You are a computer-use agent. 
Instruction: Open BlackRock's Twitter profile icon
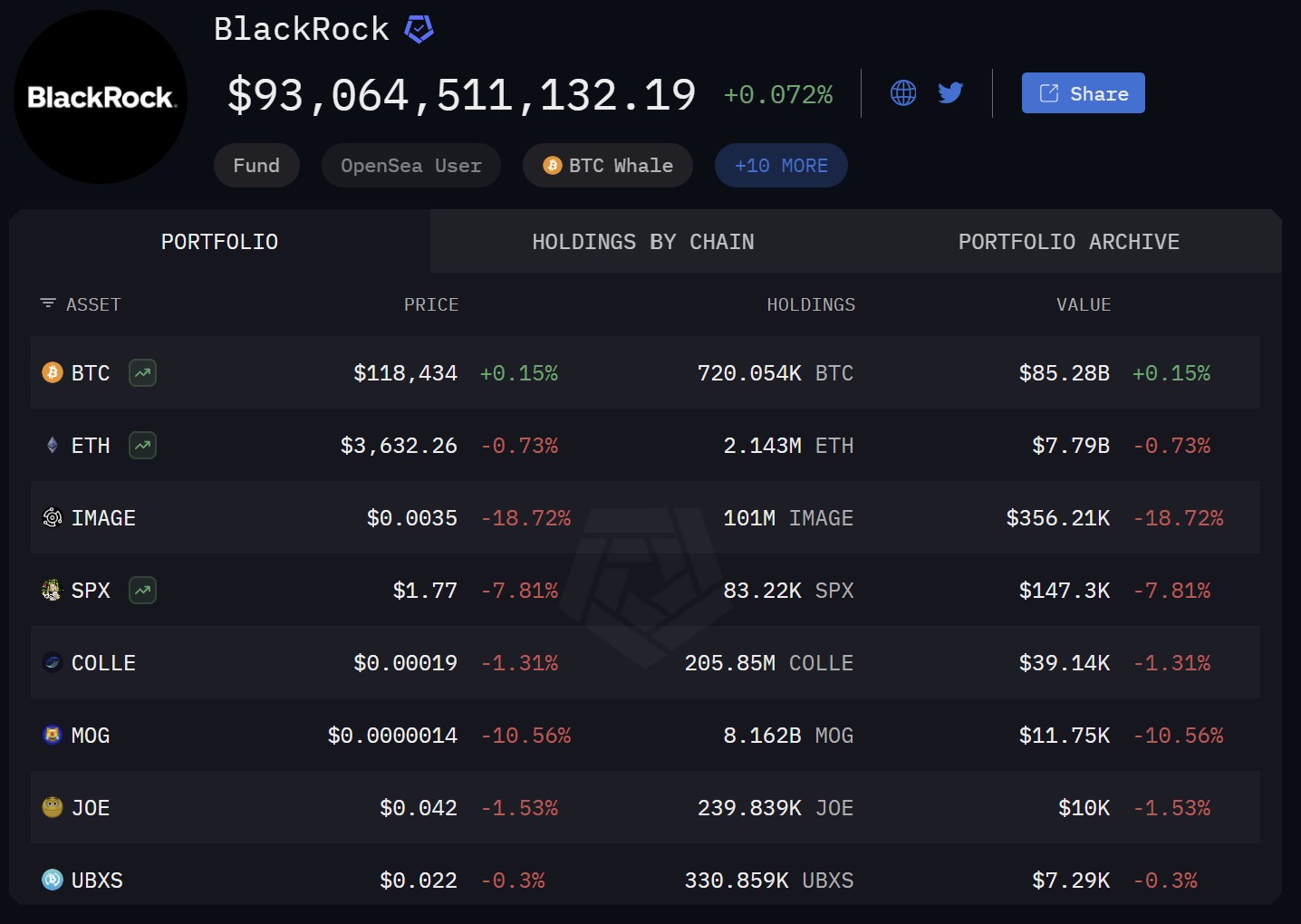point(950,91)
